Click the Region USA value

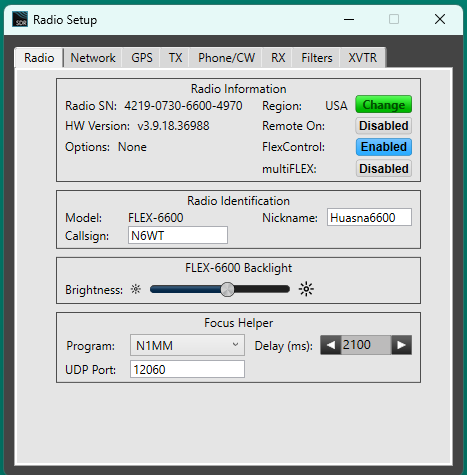click(x=336, y=106)
